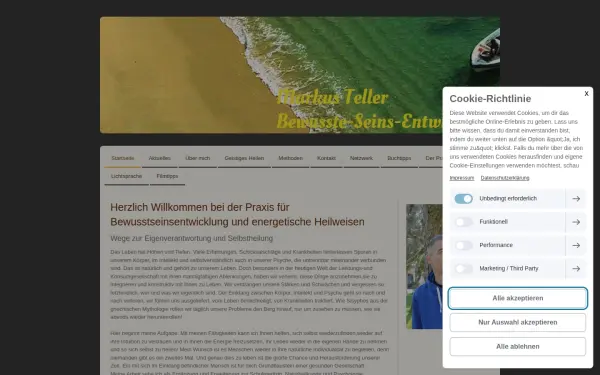Select the Startseite navigation tab
The height and width of the screenshot is (375, 600).
pyautogui.click(x=122, y=158)
